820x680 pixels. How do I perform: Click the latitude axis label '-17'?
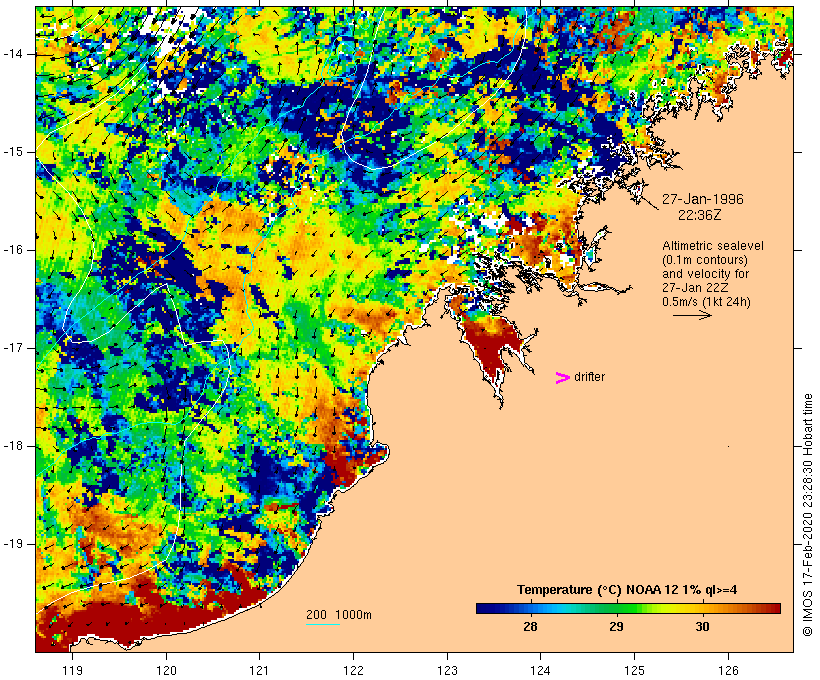tap(13, 348)
